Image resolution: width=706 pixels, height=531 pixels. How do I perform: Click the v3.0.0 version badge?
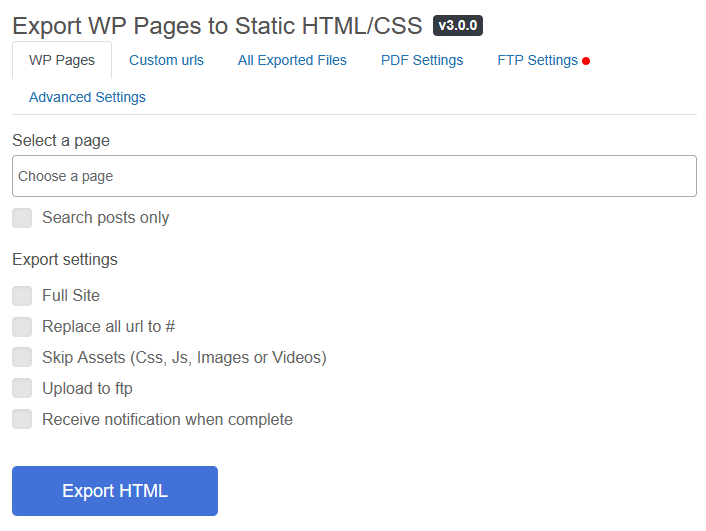(458, 25)
